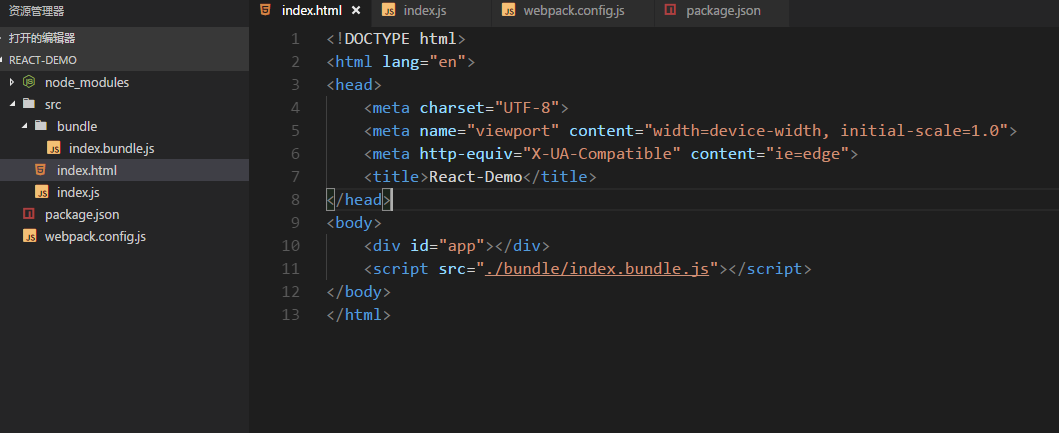Click JS icon on webpack.config.js tab

click(509, 10)
